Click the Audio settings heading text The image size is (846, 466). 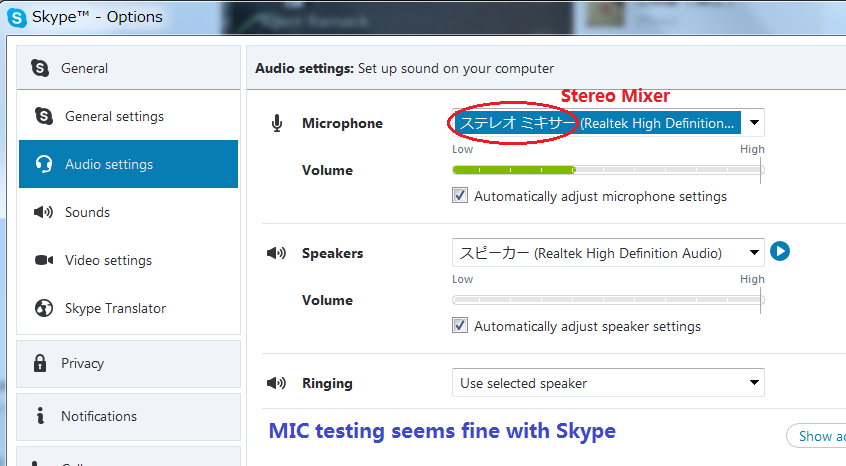tap(304, 68)
